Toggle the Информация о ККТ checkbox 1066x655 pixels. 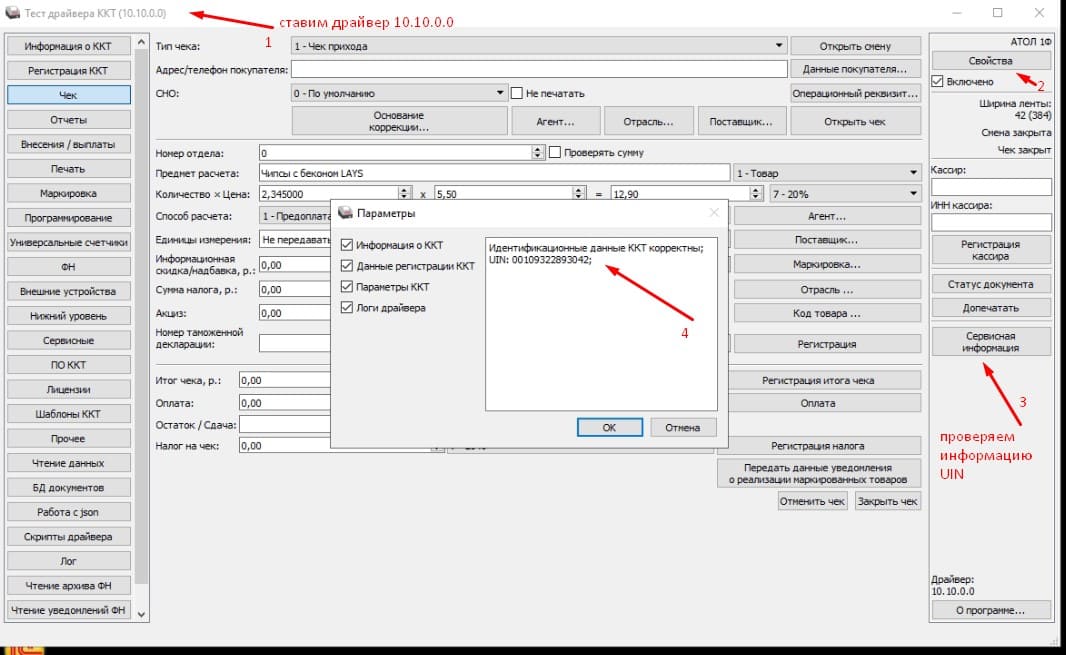tap(347, 245)
